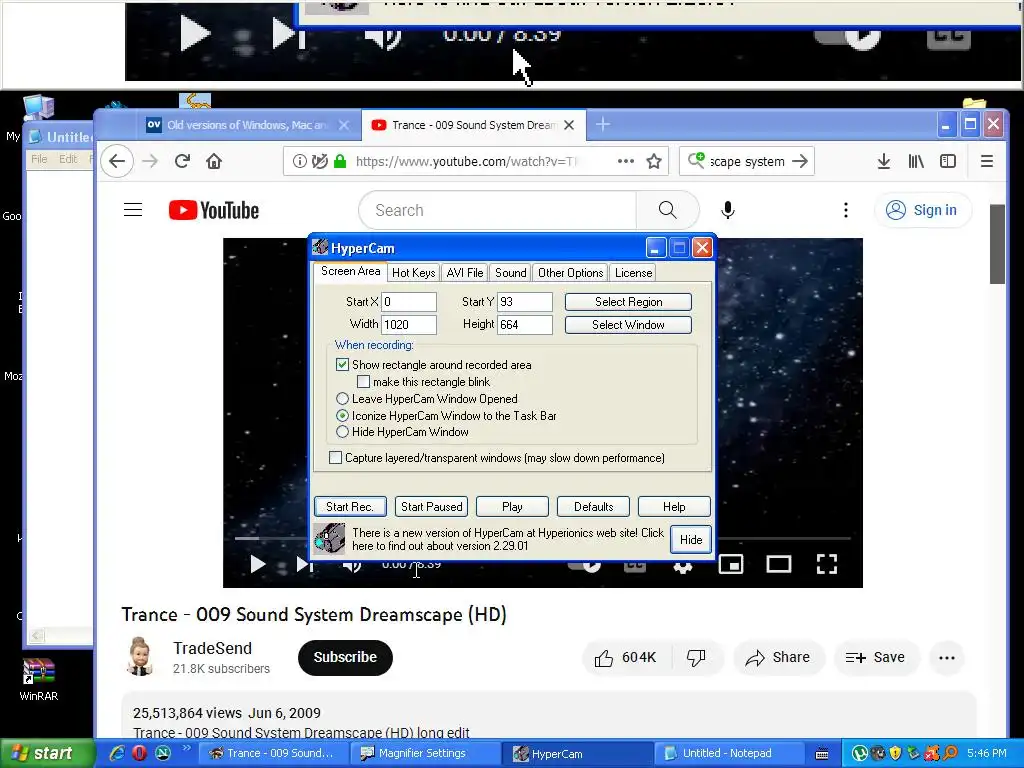Open Other Options tab
The height and width of the screenshot is (768, 1024).
(571, 273)
